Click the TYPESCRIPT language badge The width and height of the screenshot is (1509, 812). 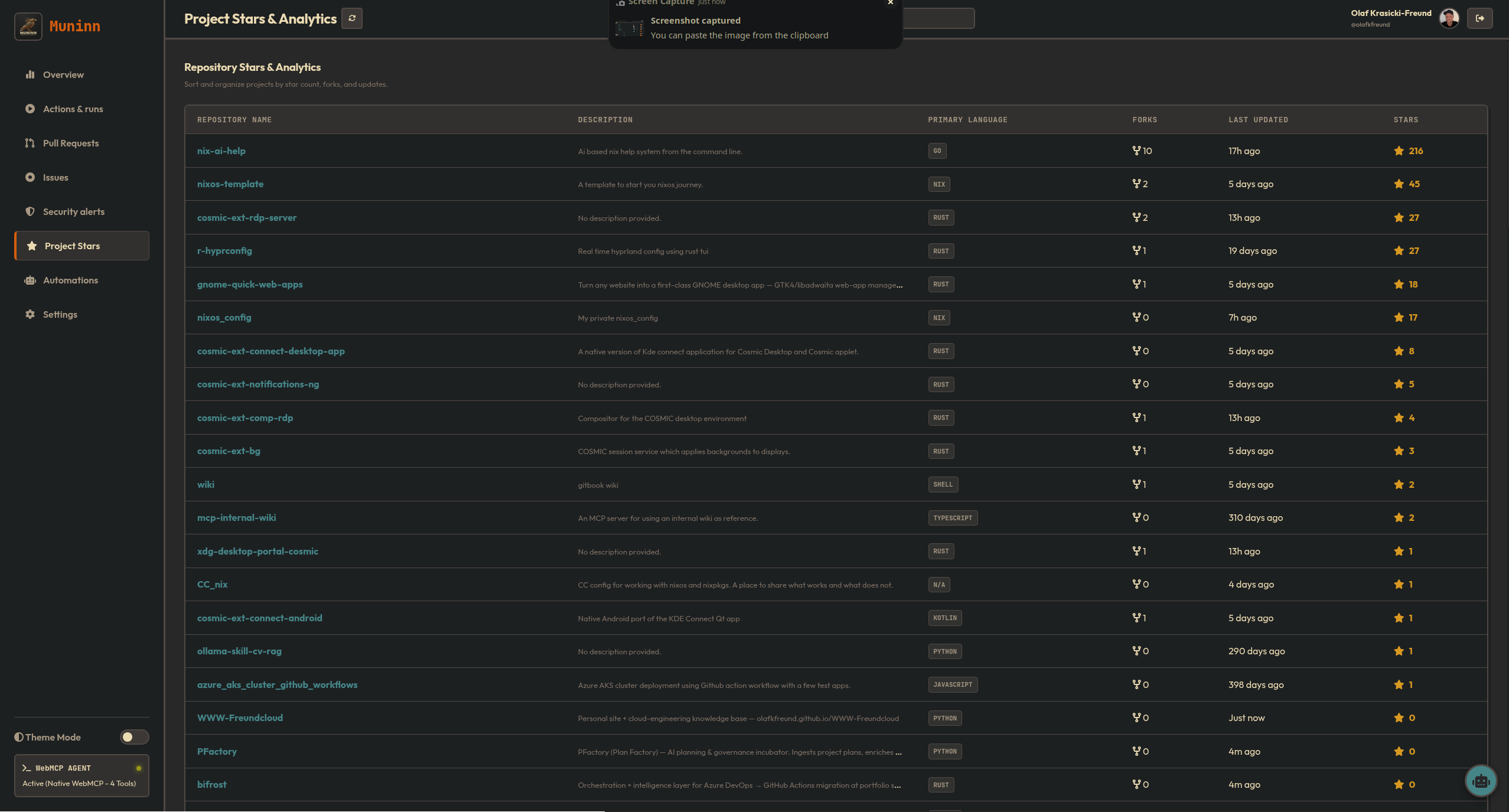pos(953,518)
